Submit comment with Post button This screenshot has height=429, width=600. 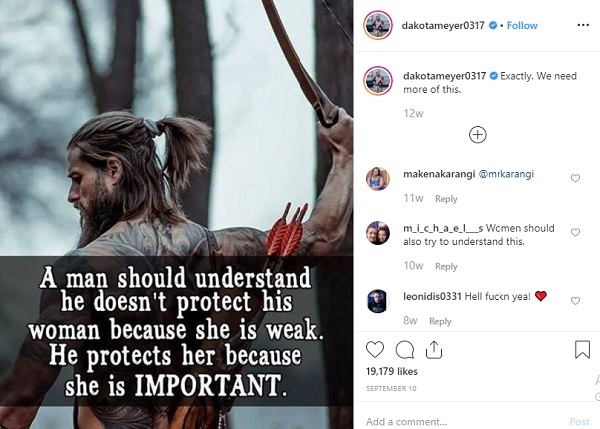[x=579, y=421]
